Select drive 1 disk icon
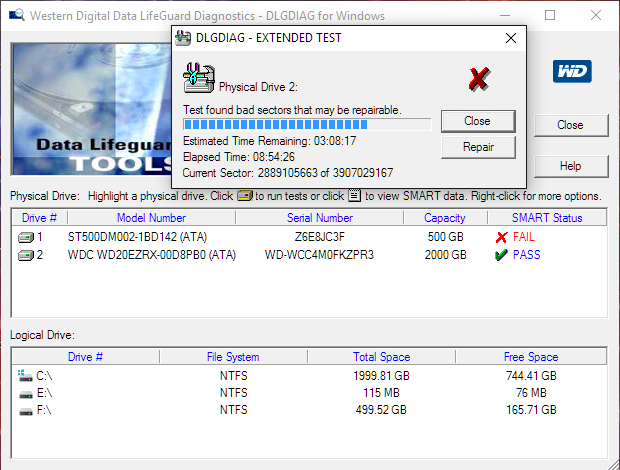 (26, 237)
